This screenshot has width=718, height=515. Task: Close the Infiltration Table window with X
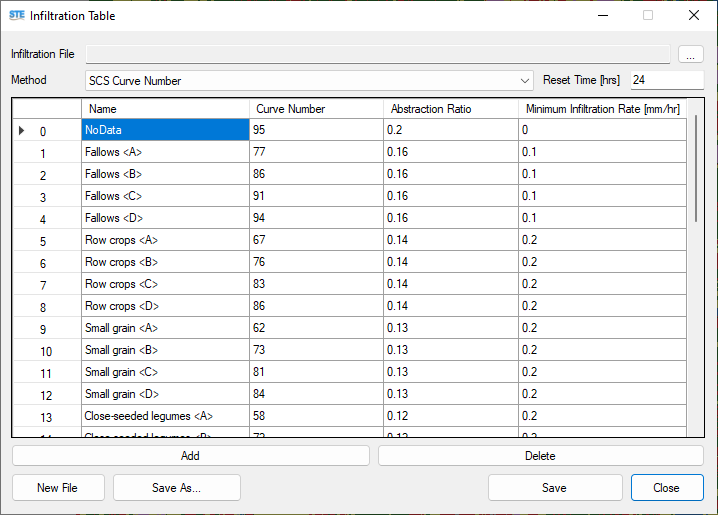(x=694, y=16)
